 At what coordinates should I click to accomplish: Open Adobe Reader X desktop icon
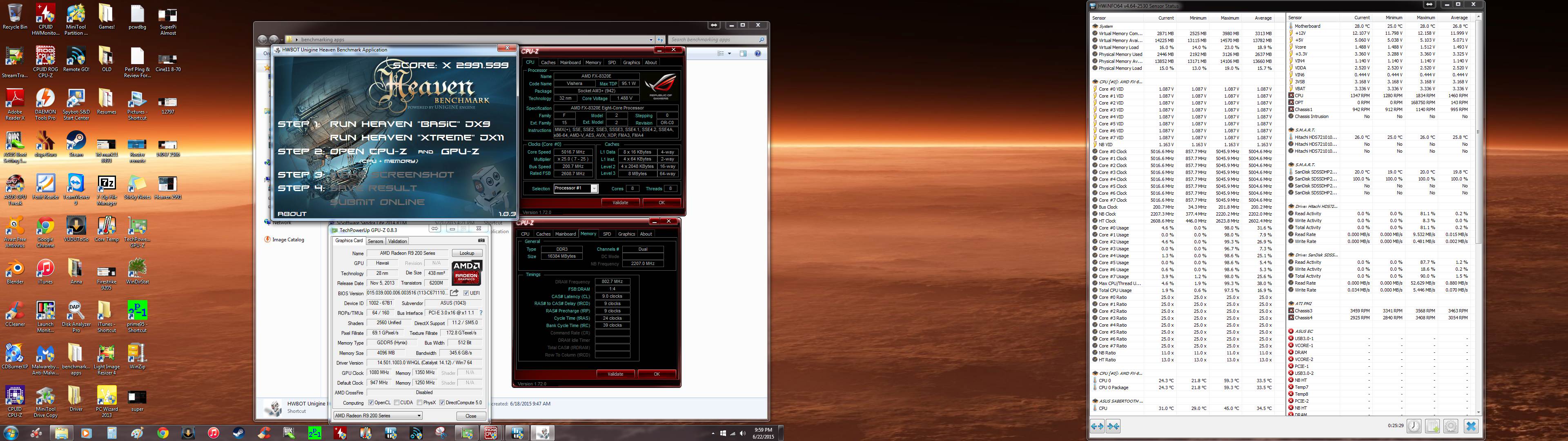tap(15, 104)
